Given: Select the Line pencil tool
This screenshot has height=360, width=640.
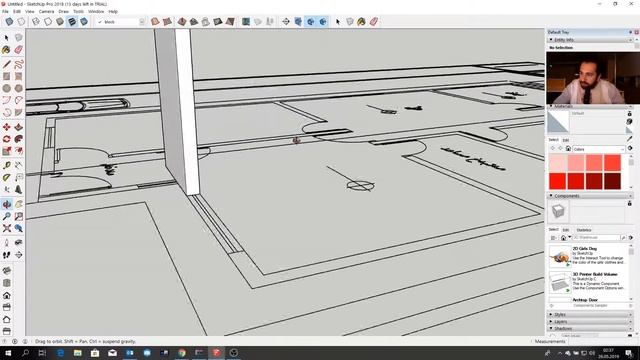Looking at the screenshot, I should point(7,64).
